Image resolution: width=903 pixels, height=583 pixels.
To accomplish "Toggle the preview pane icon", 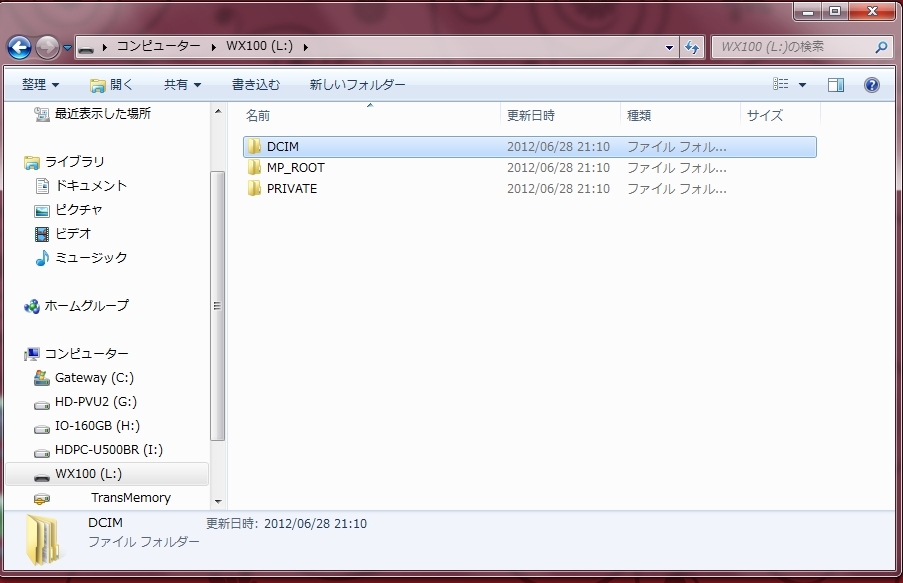I will tap(836, 85).
